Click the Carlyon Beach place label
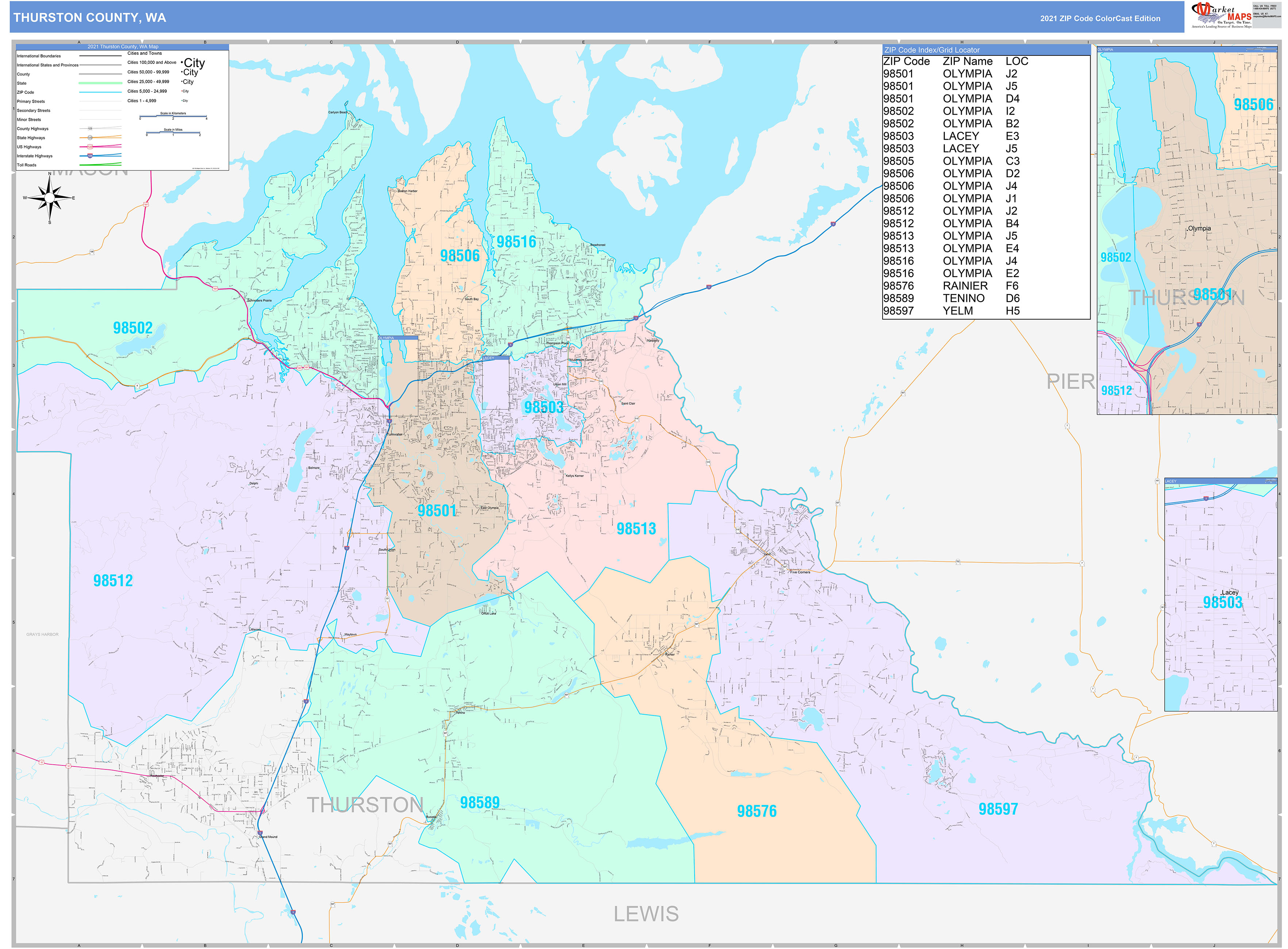Image resolution: width=1288 pixels, height=949 pixels. 338,112
